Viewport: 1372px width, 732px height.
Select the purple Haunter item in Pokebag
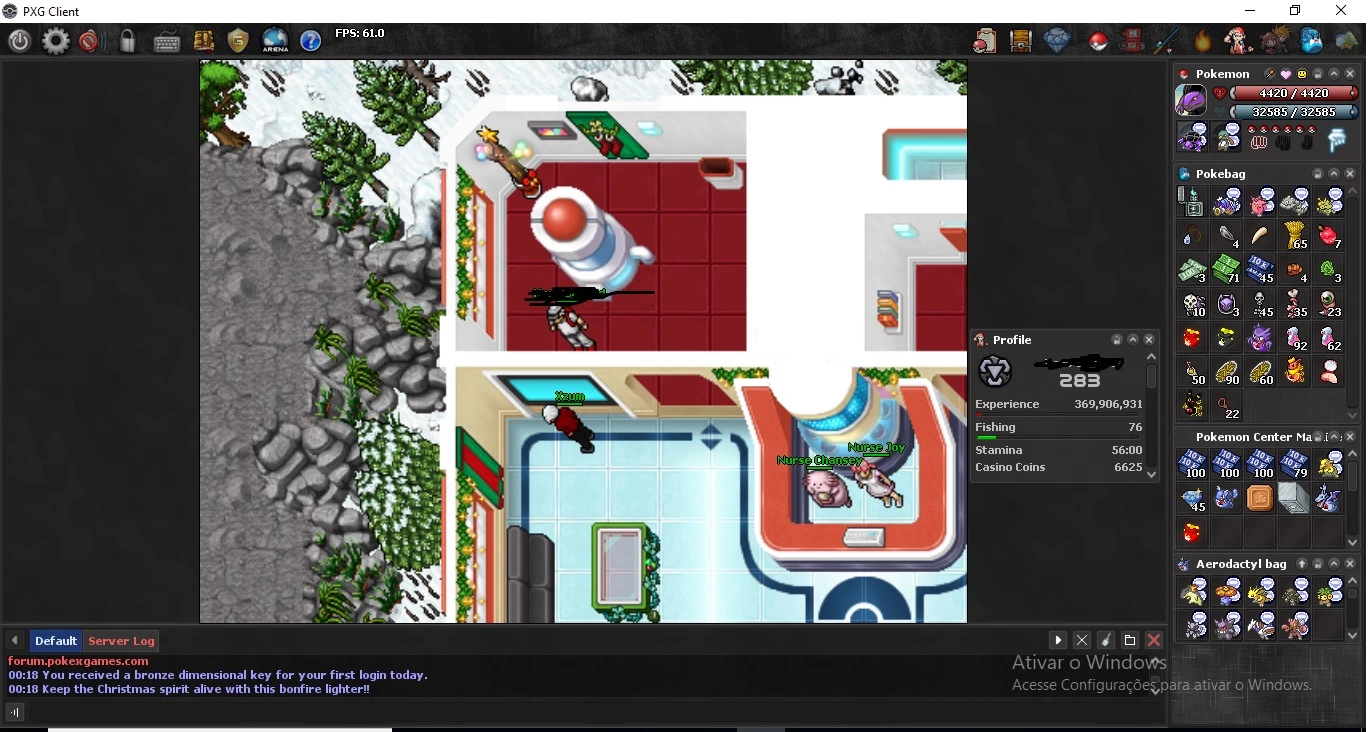(x=1261, y=338)
